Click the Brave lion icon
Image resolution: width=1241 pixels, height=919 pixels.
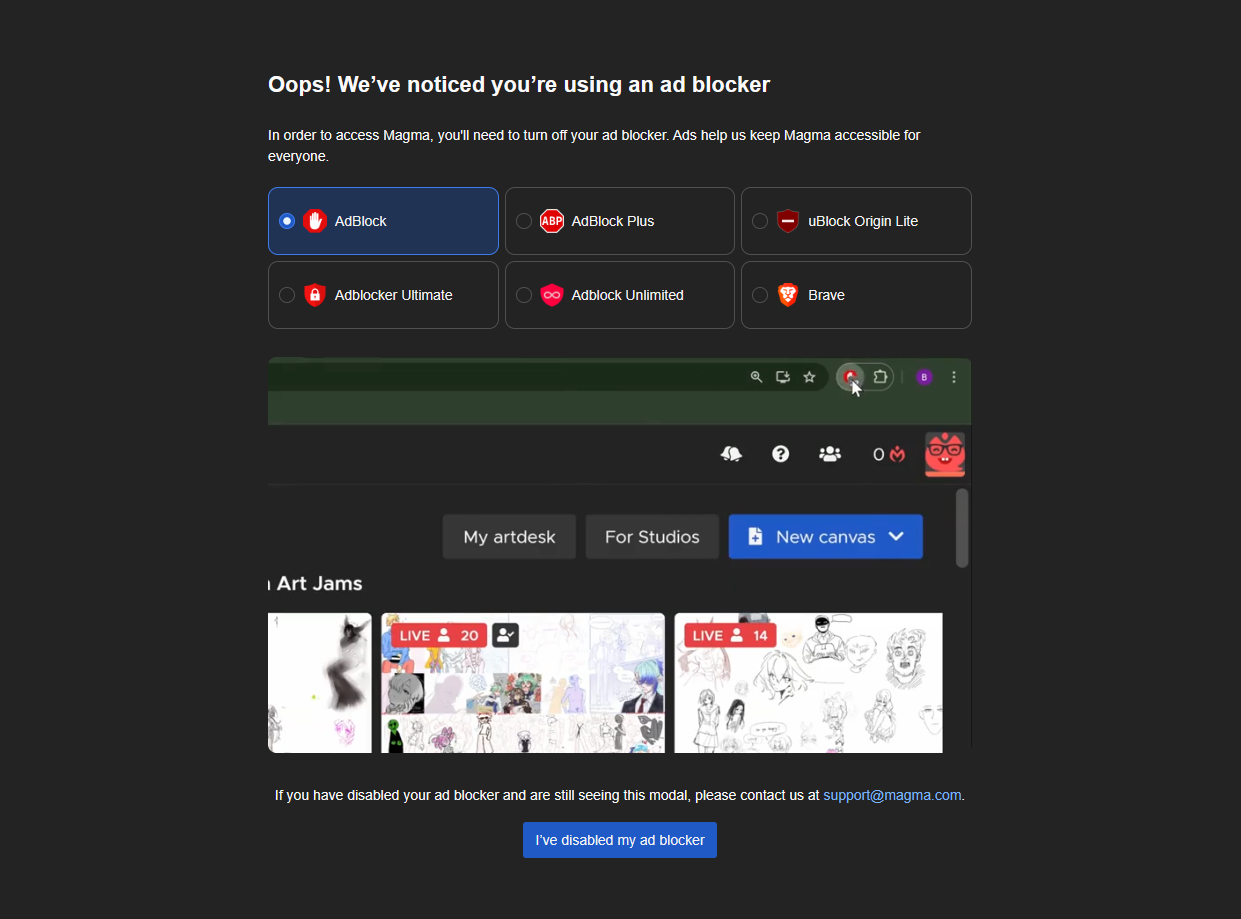click(x=788, y=295)
